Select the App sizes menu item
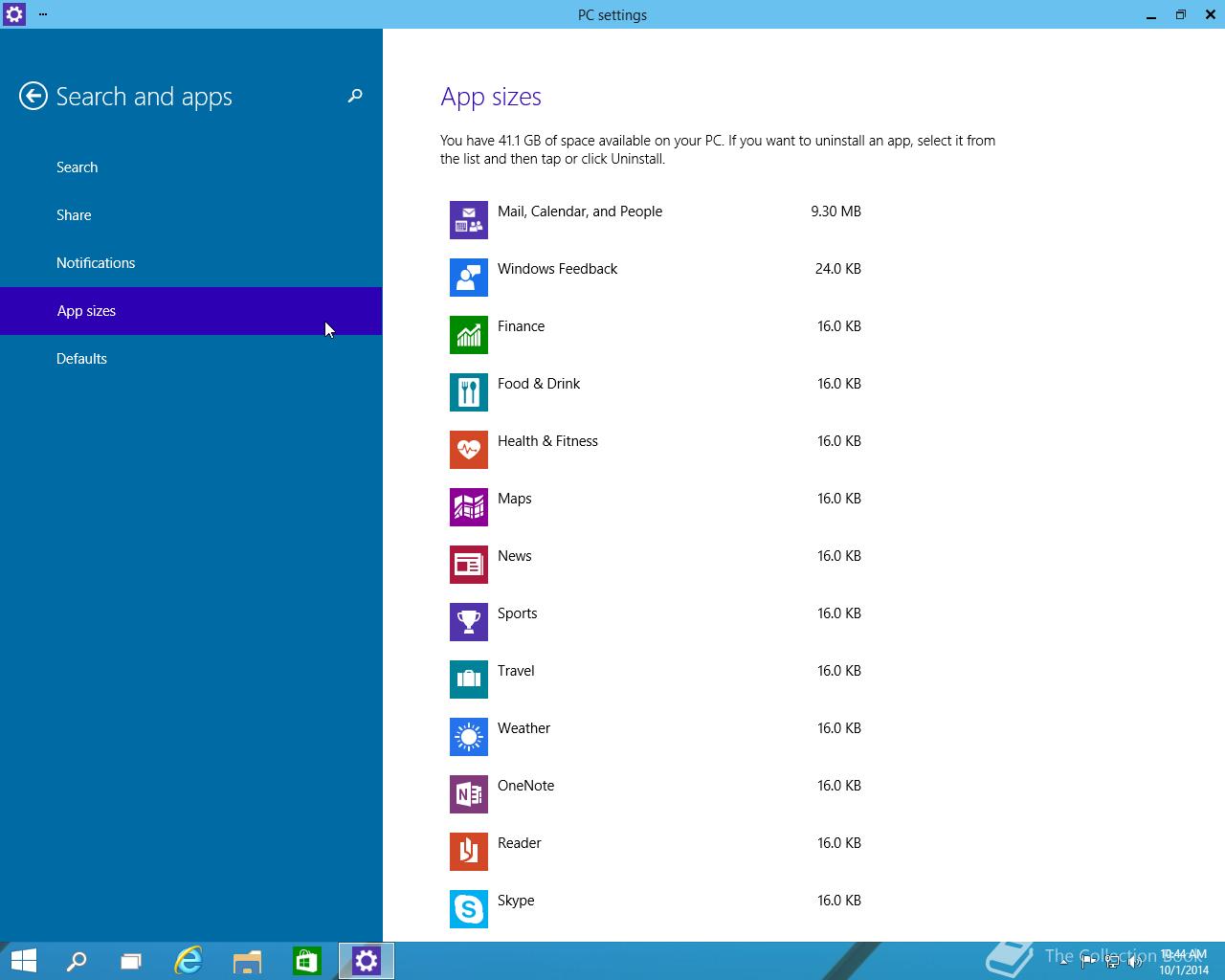The image size is (1225, 980). (x=191, y=311)
